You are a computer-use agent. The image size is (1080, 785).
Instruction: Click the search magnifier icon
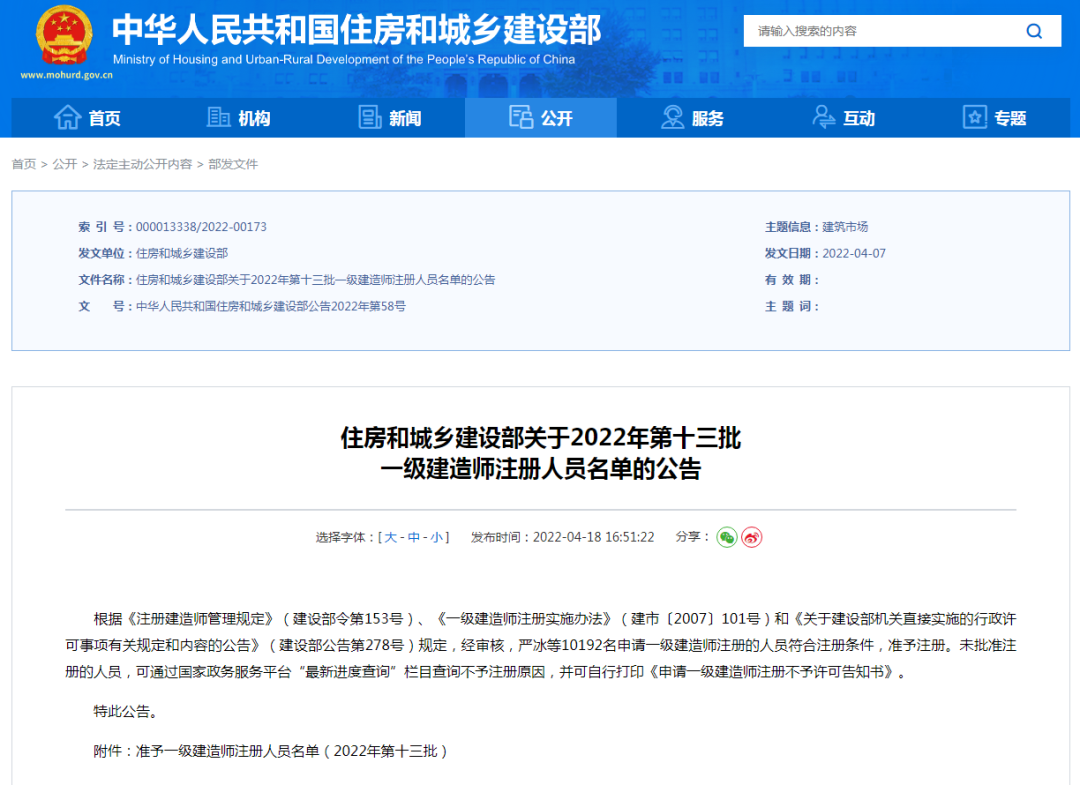1034,31
